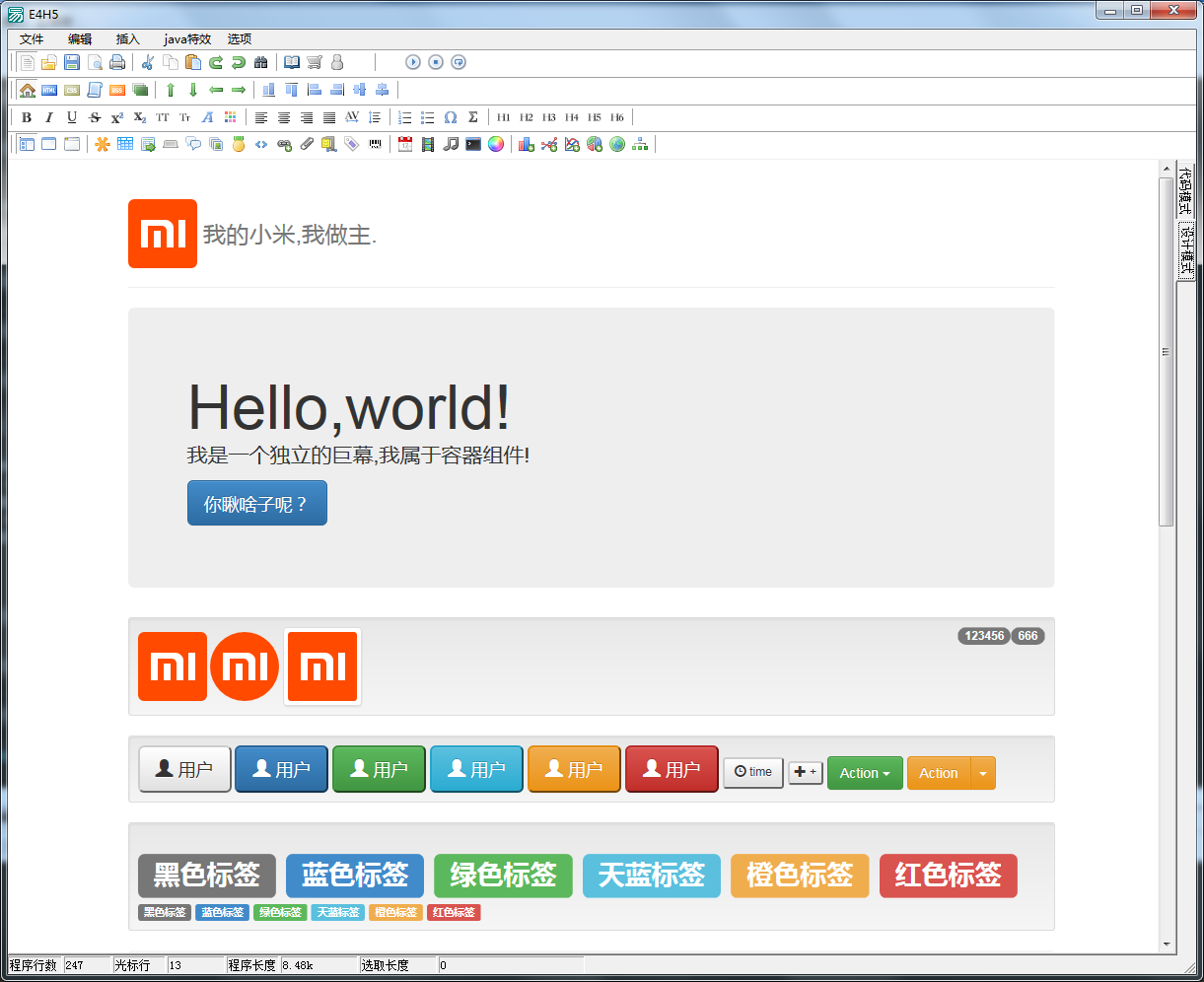Paste from the clipboard icon

(x=193, y=62)
